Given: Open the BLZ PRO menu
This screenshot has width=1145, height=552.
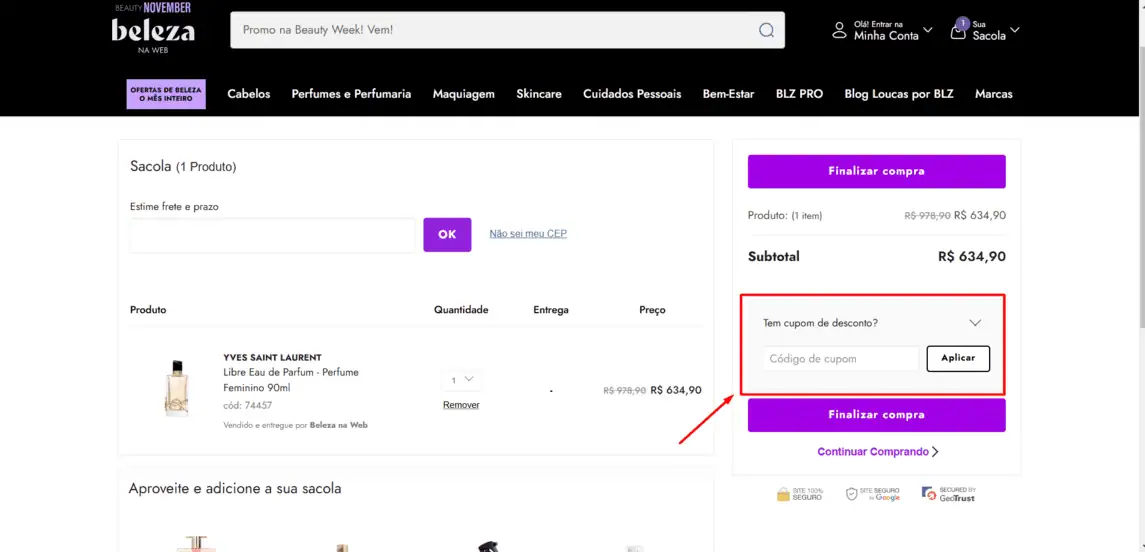Looking at the screenshot, I should (800, 94).
